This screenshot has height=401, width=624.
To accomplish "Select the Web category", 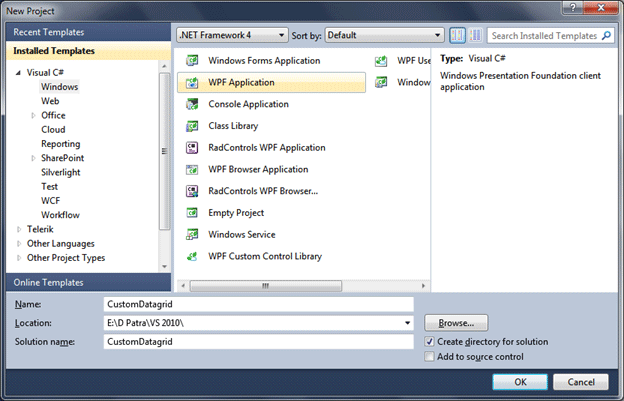I will pos(50,101).
